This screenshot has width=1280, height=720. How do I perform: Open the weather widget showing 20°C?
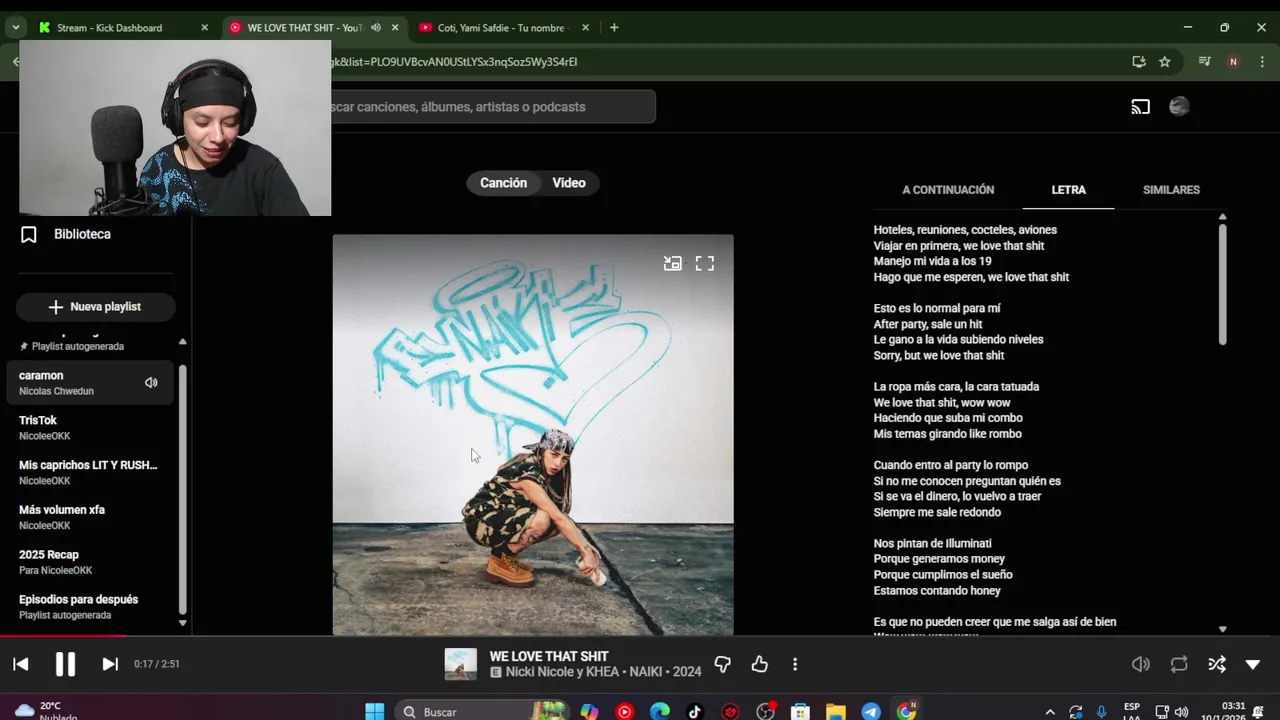[x=46, y=711]
